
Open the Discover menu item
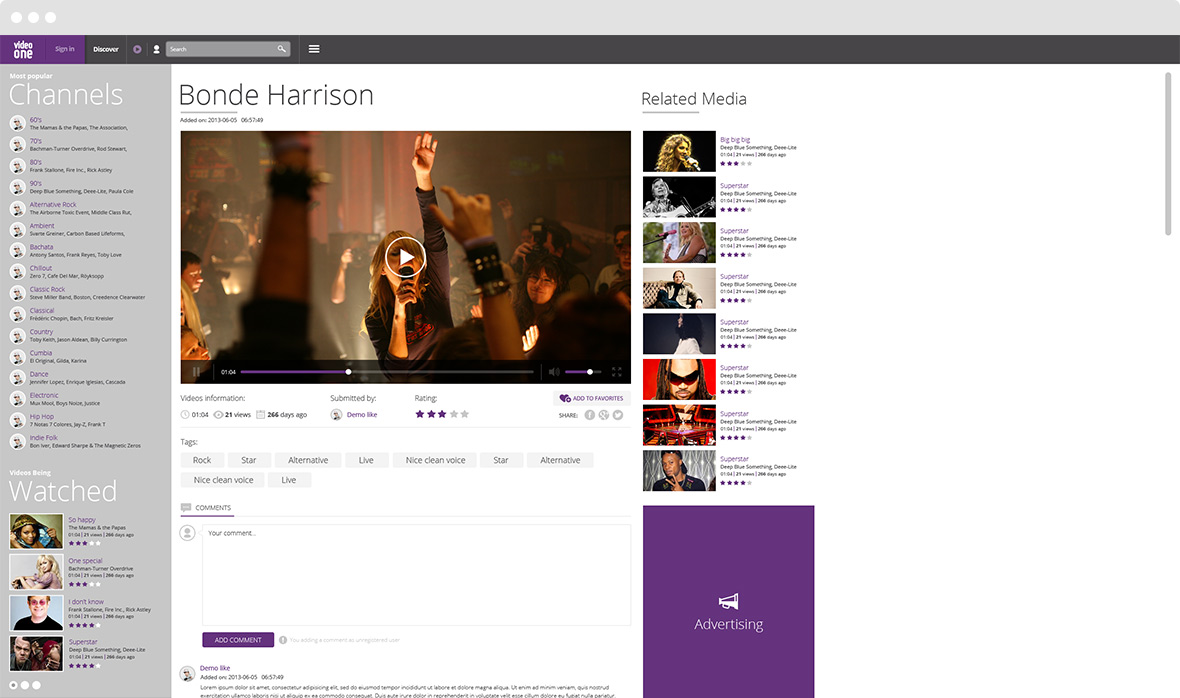(x=106, y=49)
